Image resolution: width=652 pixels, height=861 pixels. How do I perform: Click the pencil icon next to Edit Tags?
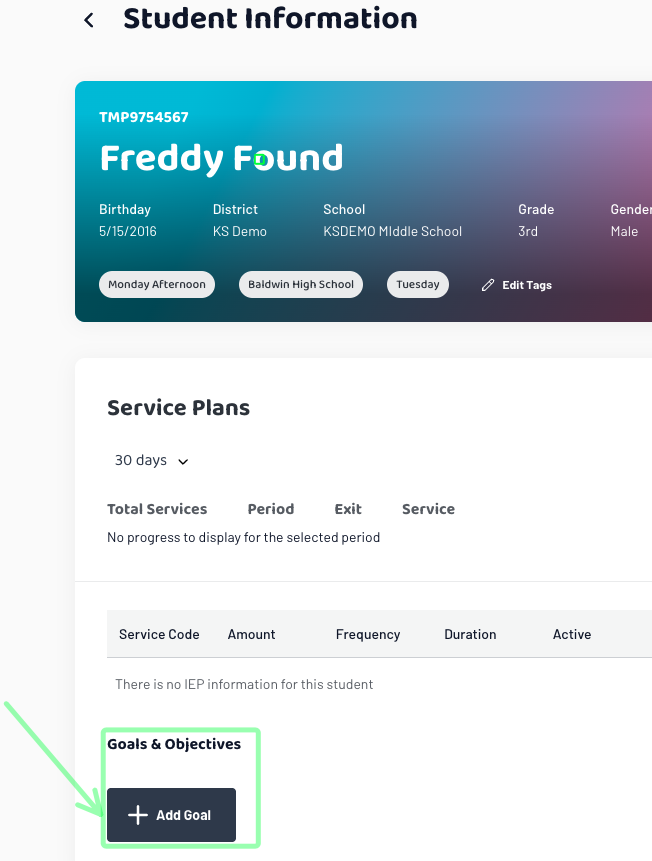488,285
